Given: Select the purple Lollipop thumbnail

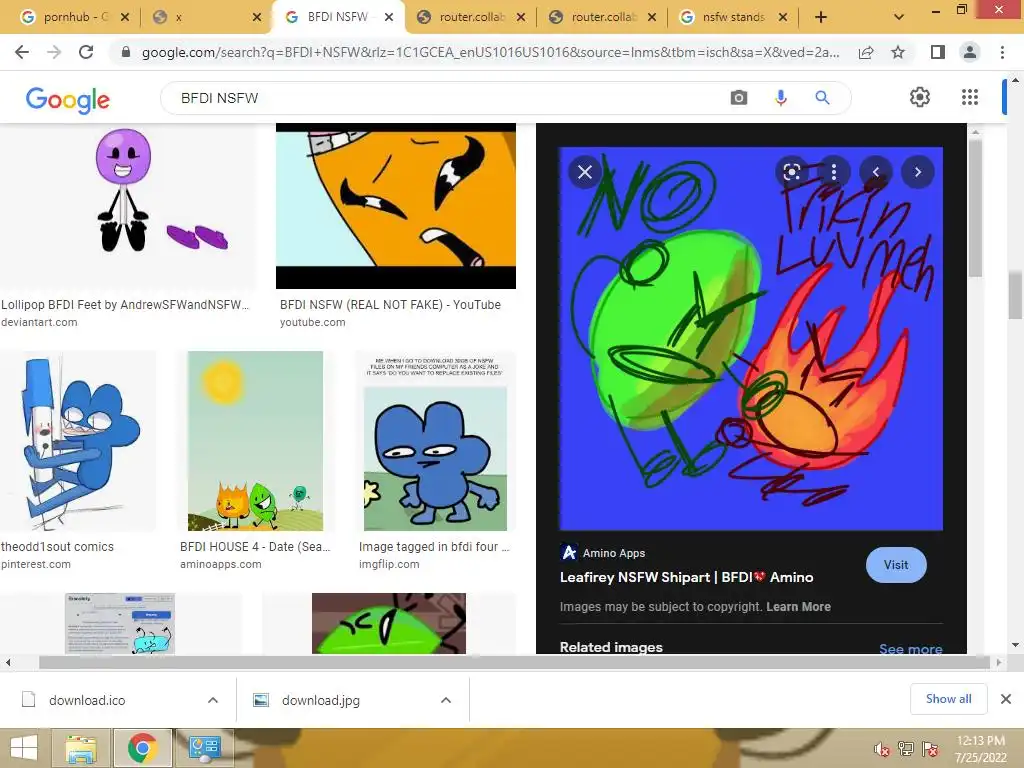Looking at the screenshot, I should (129, 206).
